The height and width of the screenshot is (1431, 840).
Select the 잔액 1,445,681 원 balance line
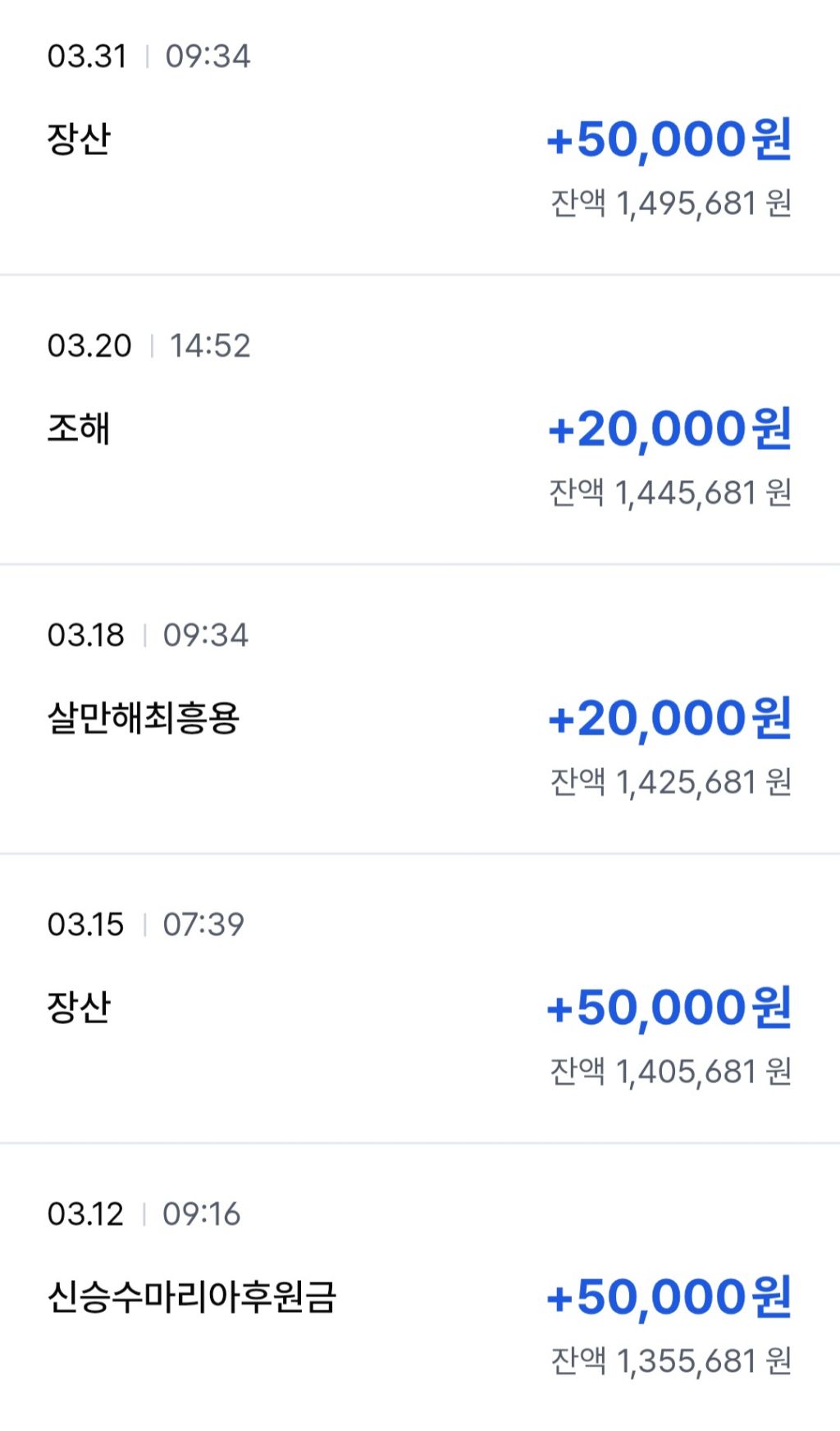(671, 493)
